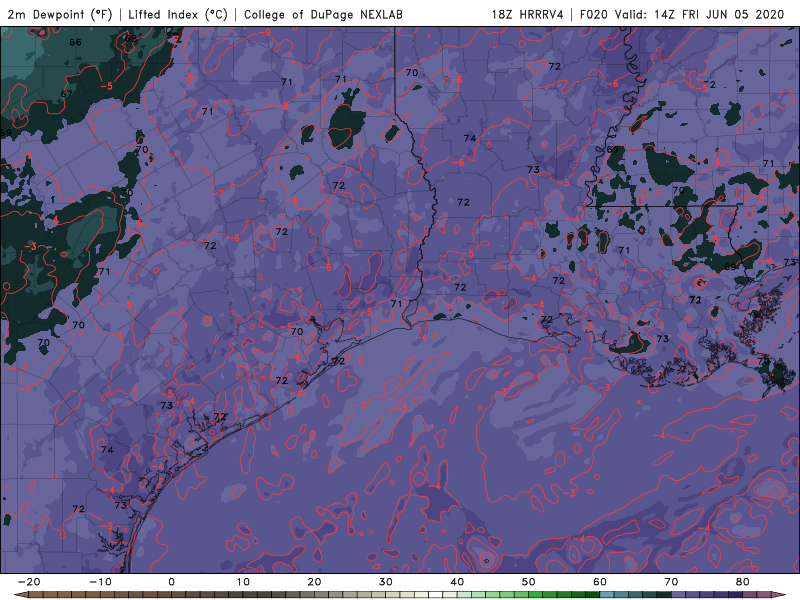Image resolution: width=800 pixels, height=600 pixels.
Task: Click the '40' tick label on color scale
Action: pos(457,582)
